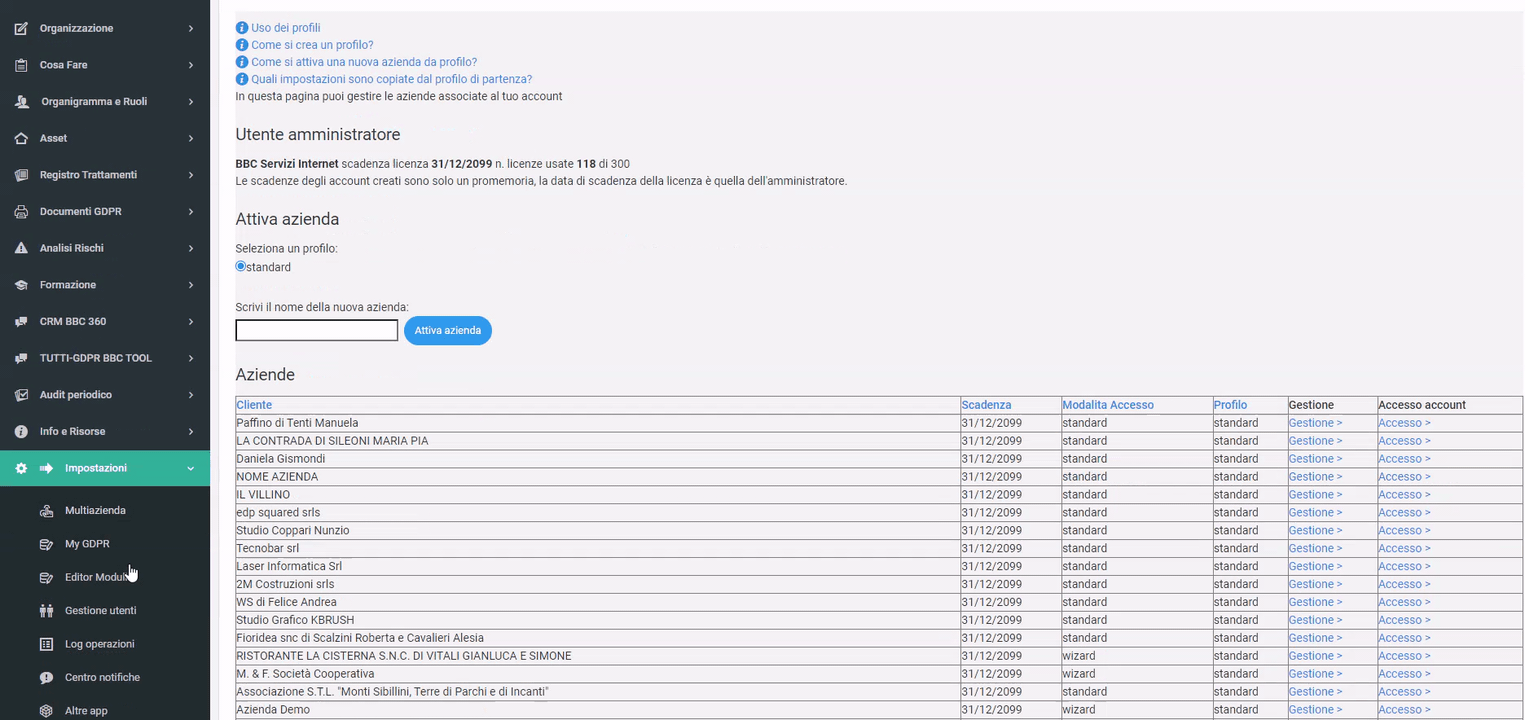Click the Impostazioni gear icon
1525x720 pixels.
pyautogui.click(x=21, y=468)
